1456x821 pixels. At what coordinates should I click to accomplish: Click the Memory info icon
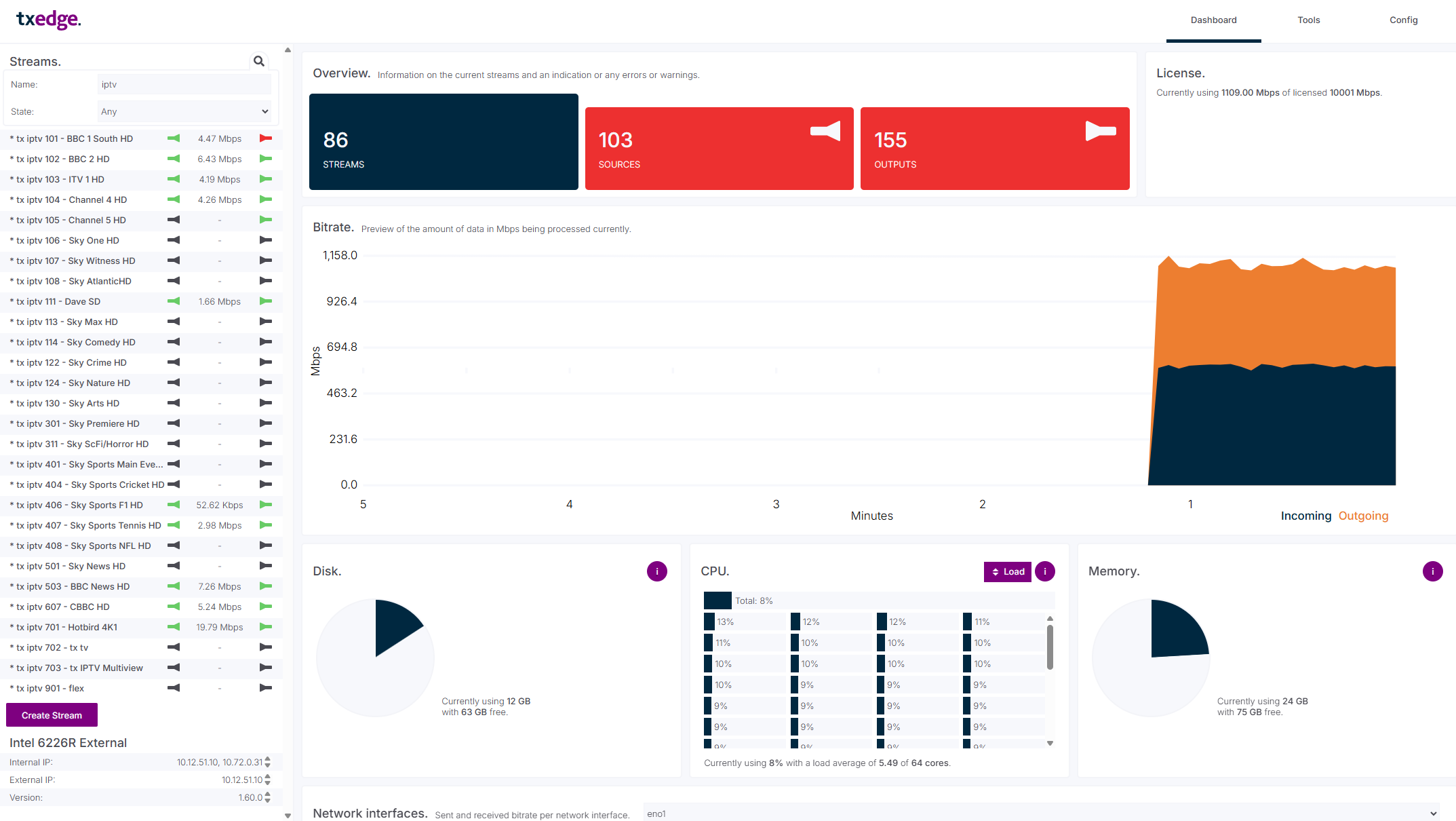tap(1432, 571)
